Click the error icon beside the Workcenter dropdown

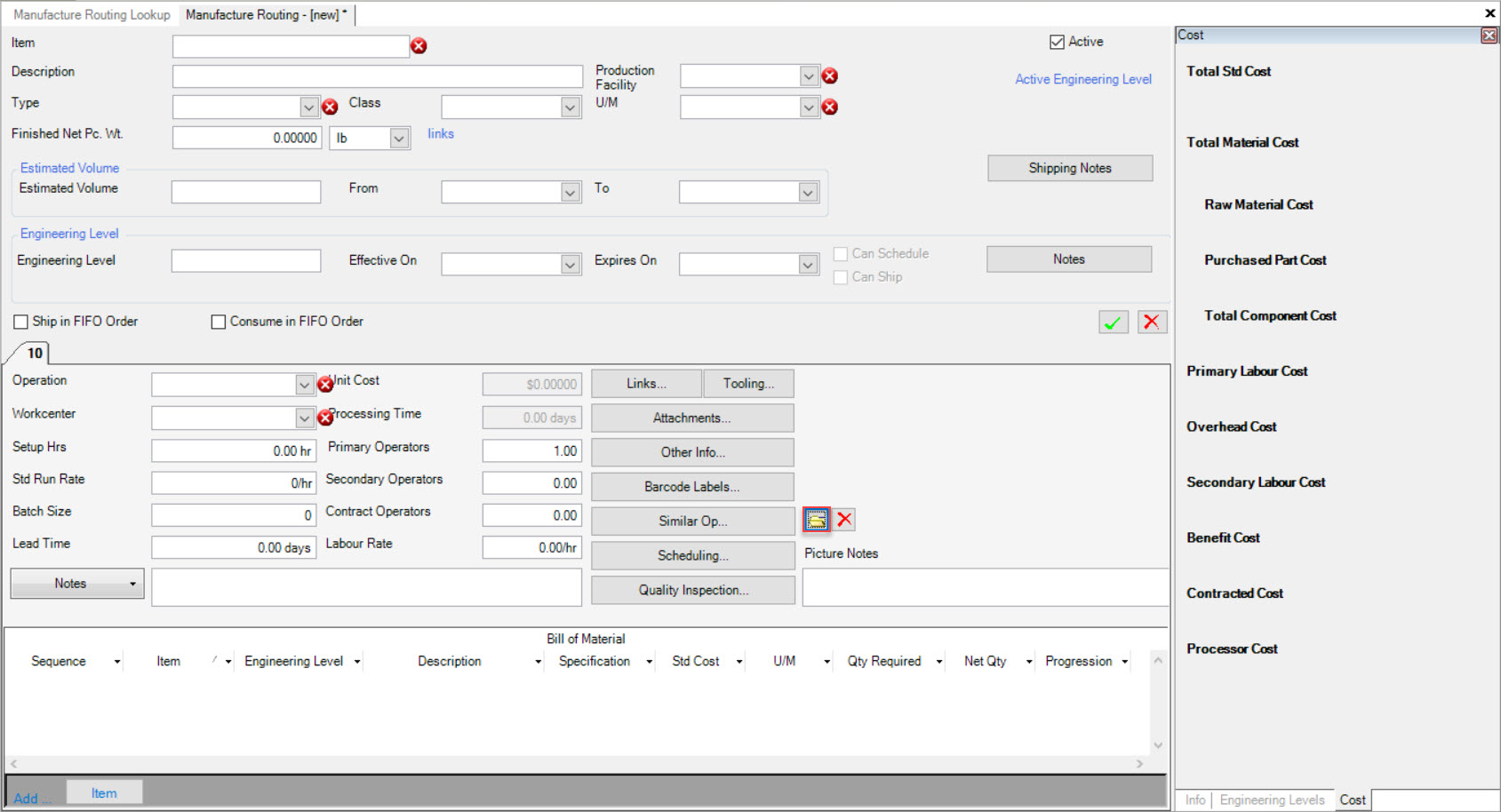click(325, 418)
